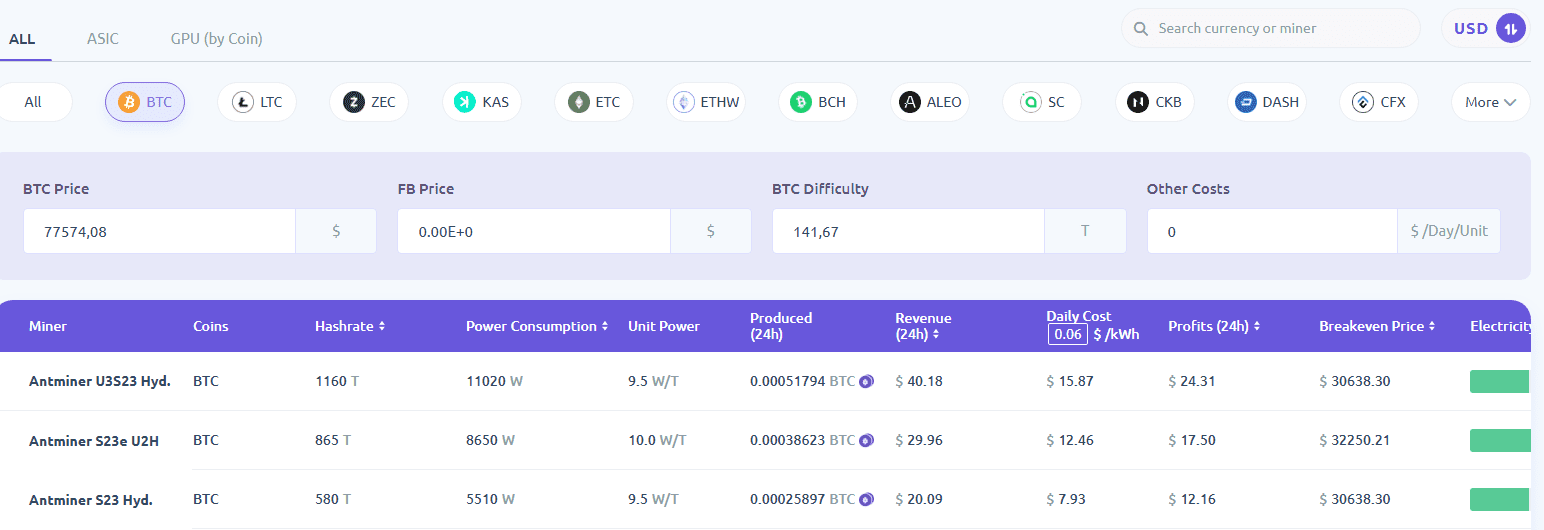Select the KAS coin filter
This screenshot has height=530, width=1544.
[x=481, y=102]
